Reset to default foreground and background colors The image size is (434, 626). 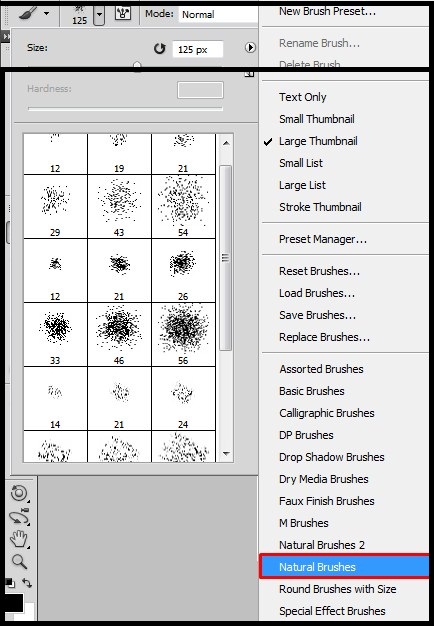pyautogui.click(x=10, y=583)
